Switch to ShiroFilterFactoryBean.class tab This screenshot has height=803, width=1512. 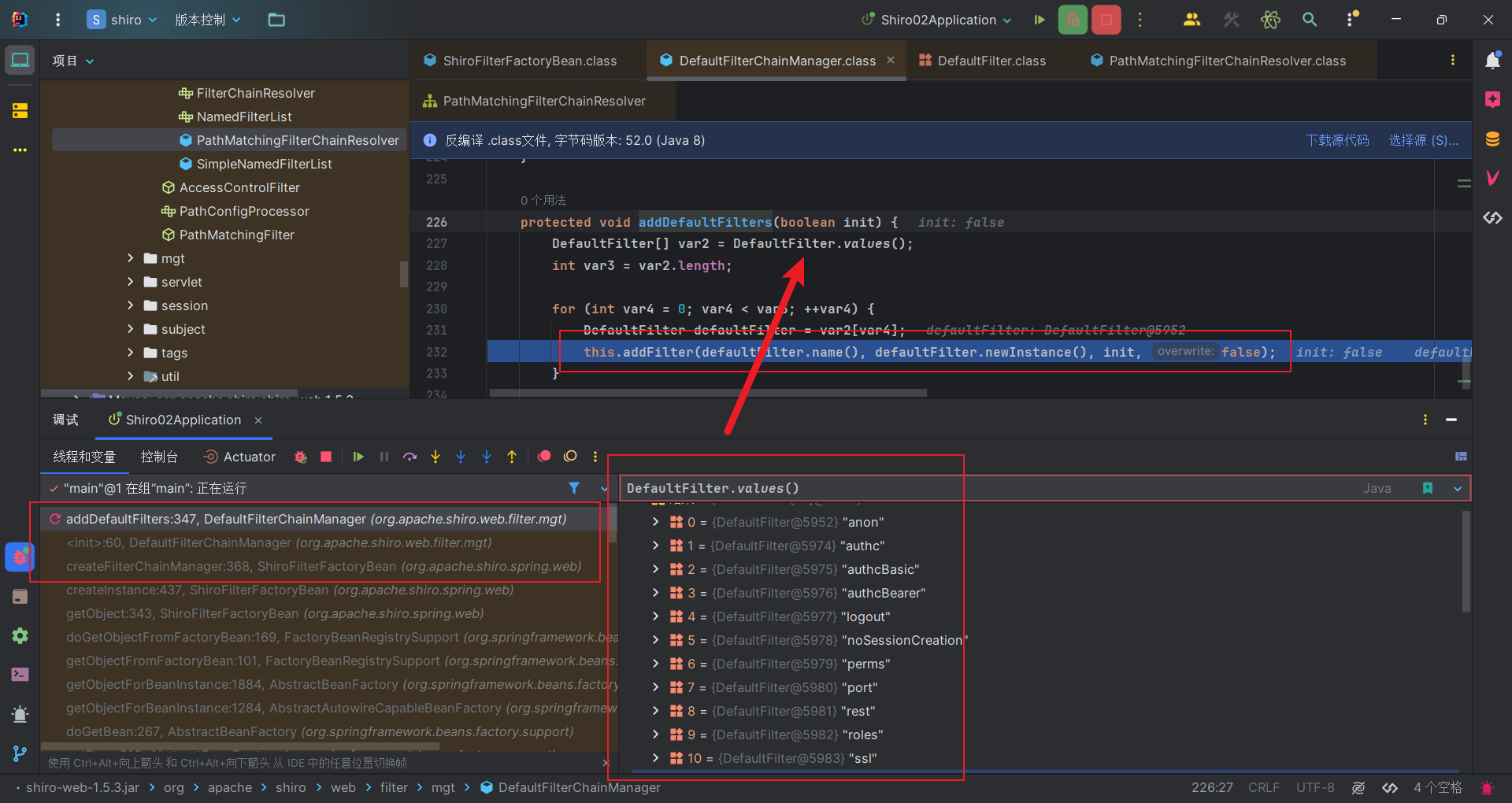521,61
